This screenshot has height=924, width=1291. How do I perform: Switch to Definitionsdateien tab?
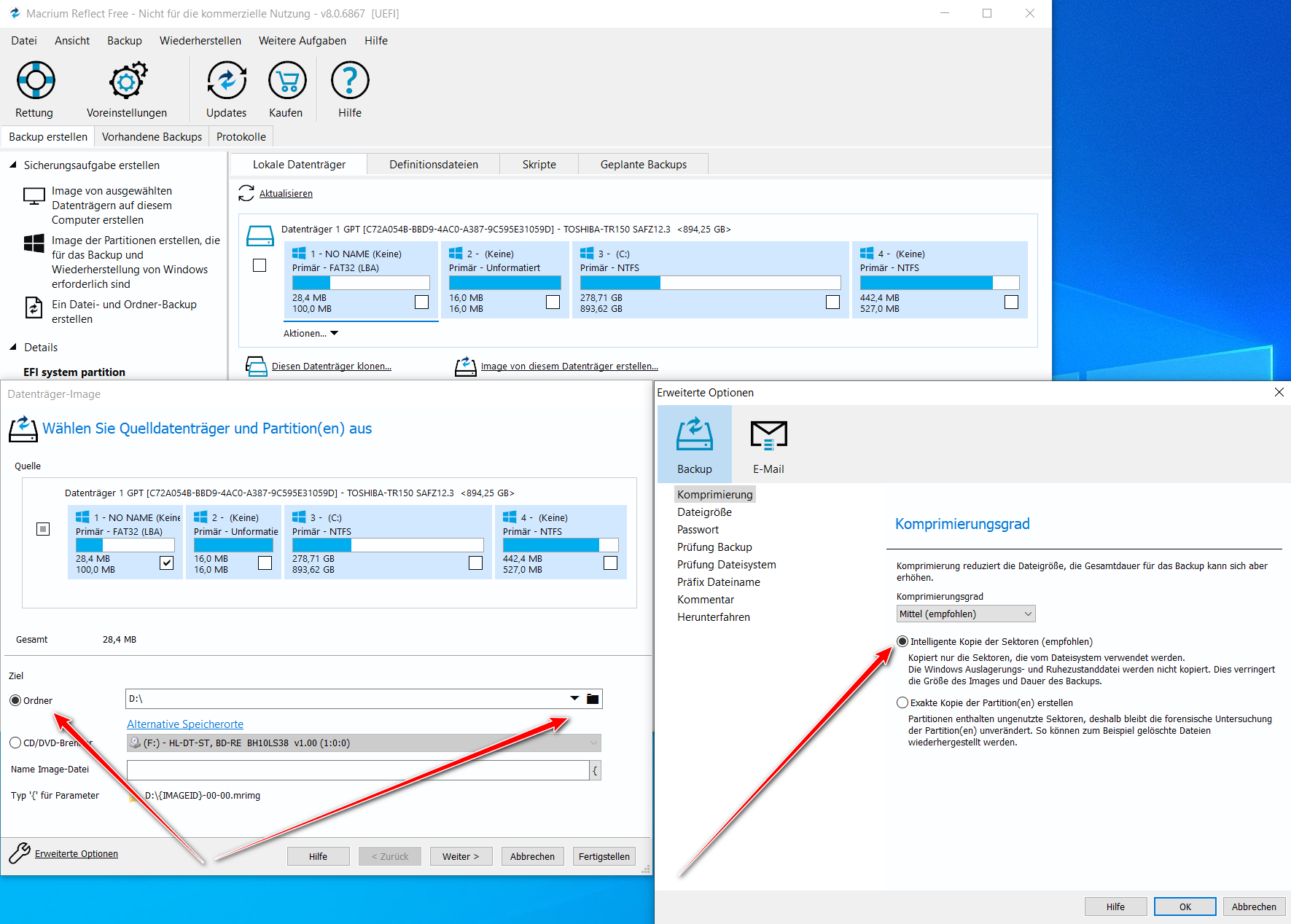pyautogui.click(x=434, y=165)
